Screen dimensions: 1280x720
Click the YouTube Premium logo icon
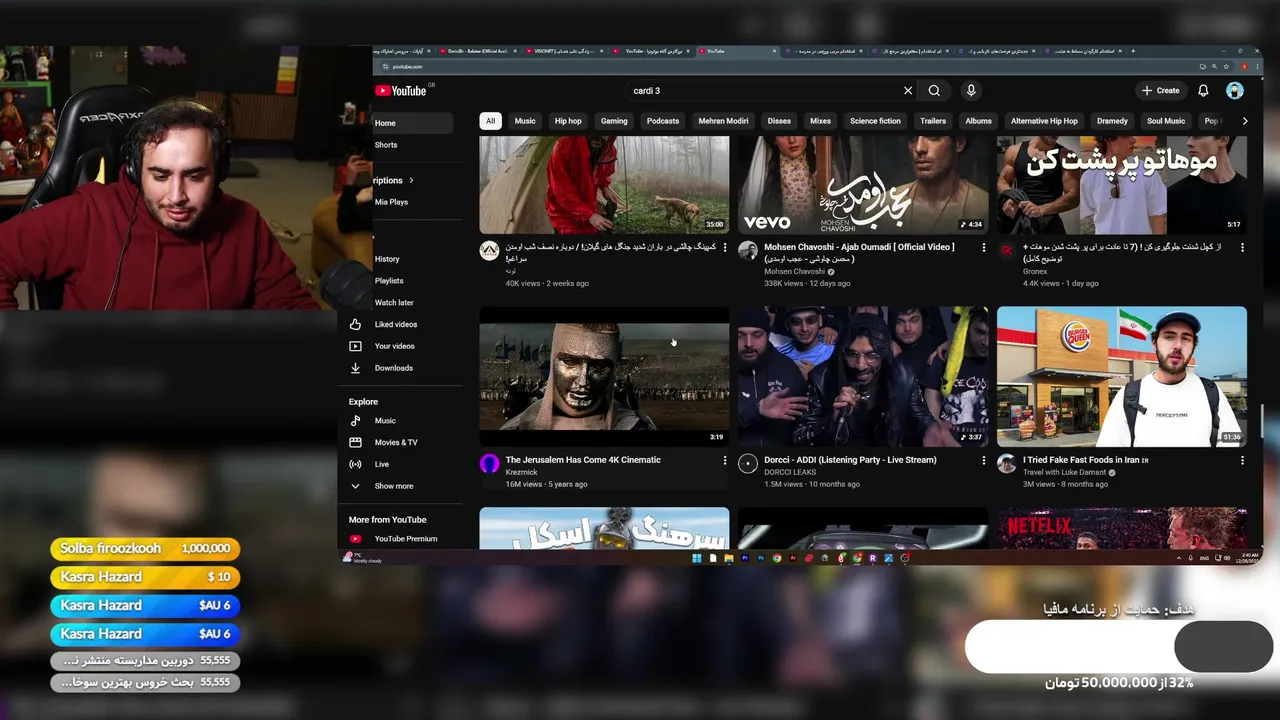pyautogui.click(x=355, y=539)
